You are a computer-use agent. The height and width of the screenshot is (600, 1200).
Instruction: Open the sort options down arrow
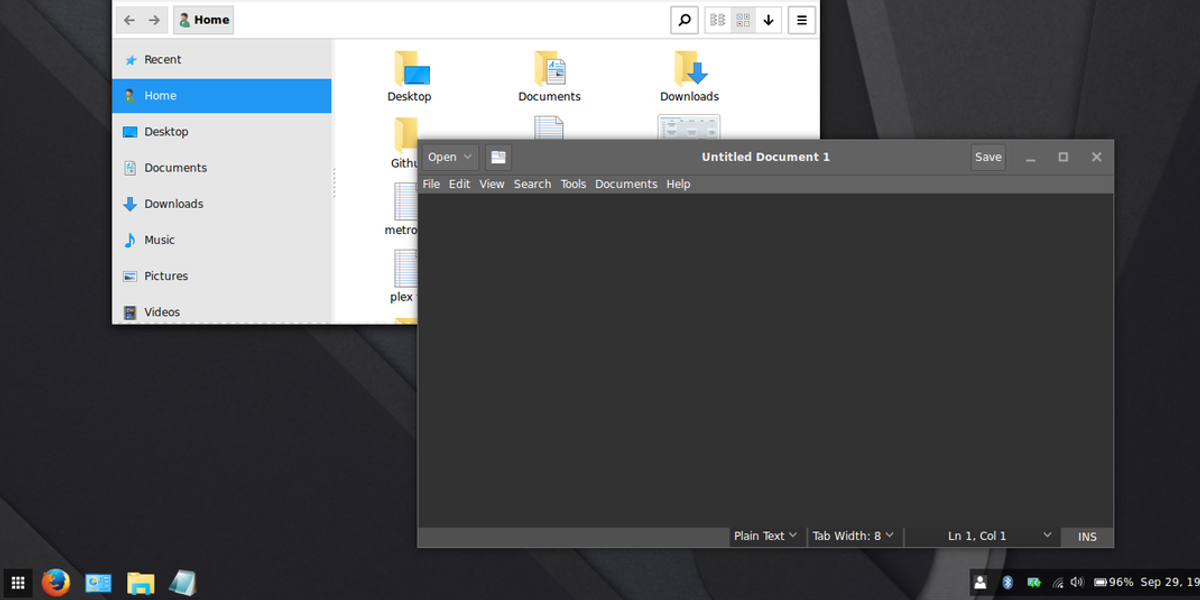pyautogui.click(x=768, y=20)
